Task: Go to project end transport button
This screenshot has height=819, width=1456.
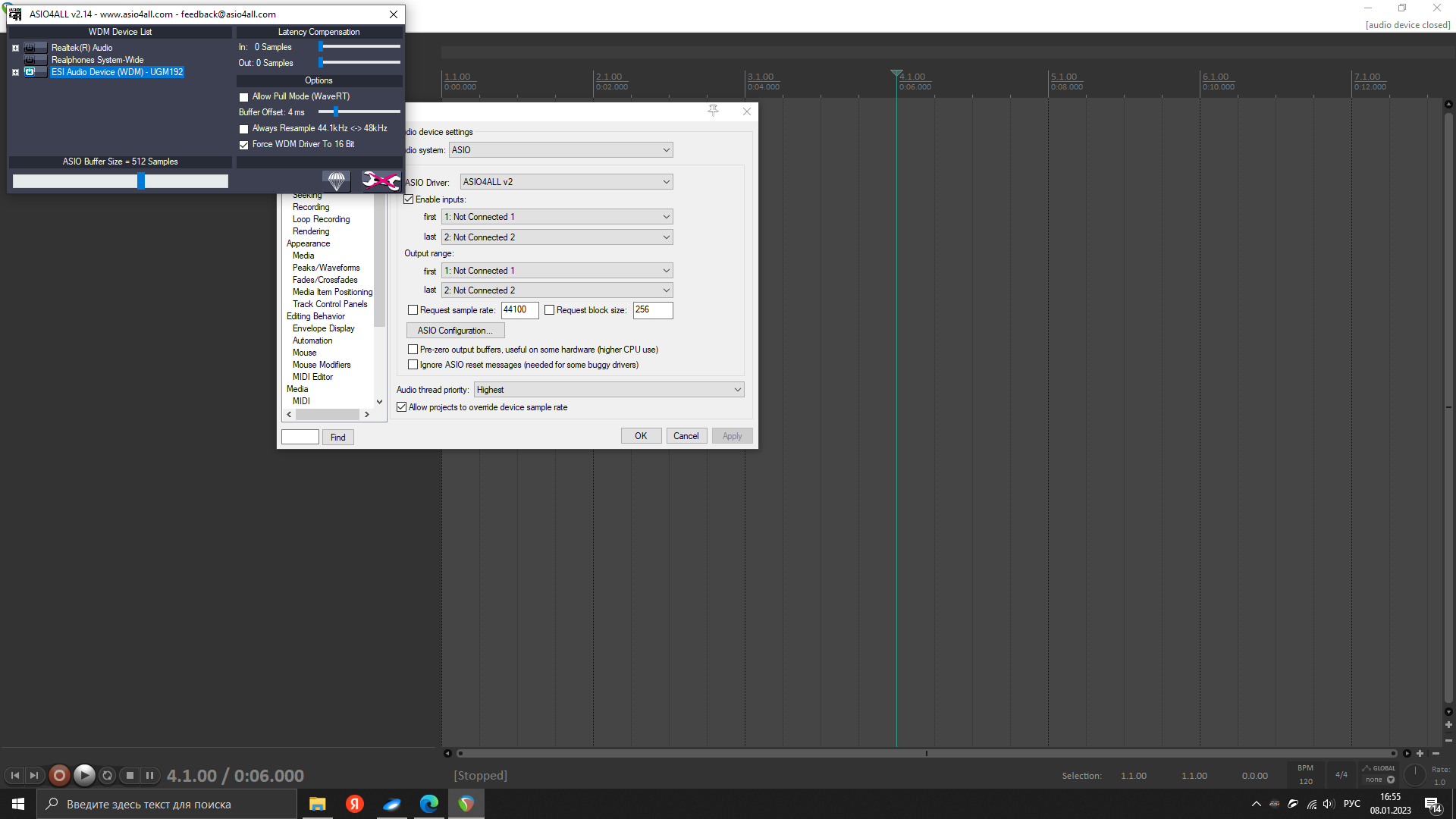Action: click(x=34, y=776)
